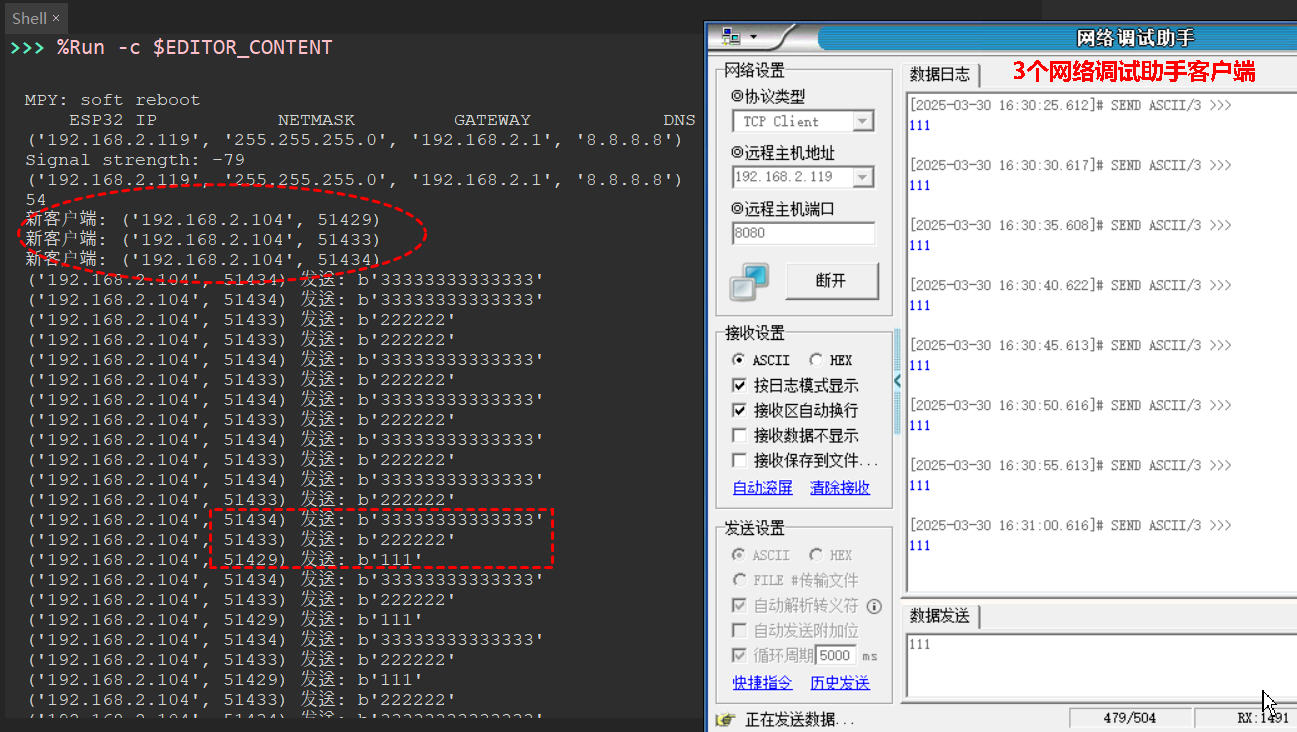Select the ASCII send mode radio
The height and width of the screenshot is (732, 1297).
click(x=739, y=555)
